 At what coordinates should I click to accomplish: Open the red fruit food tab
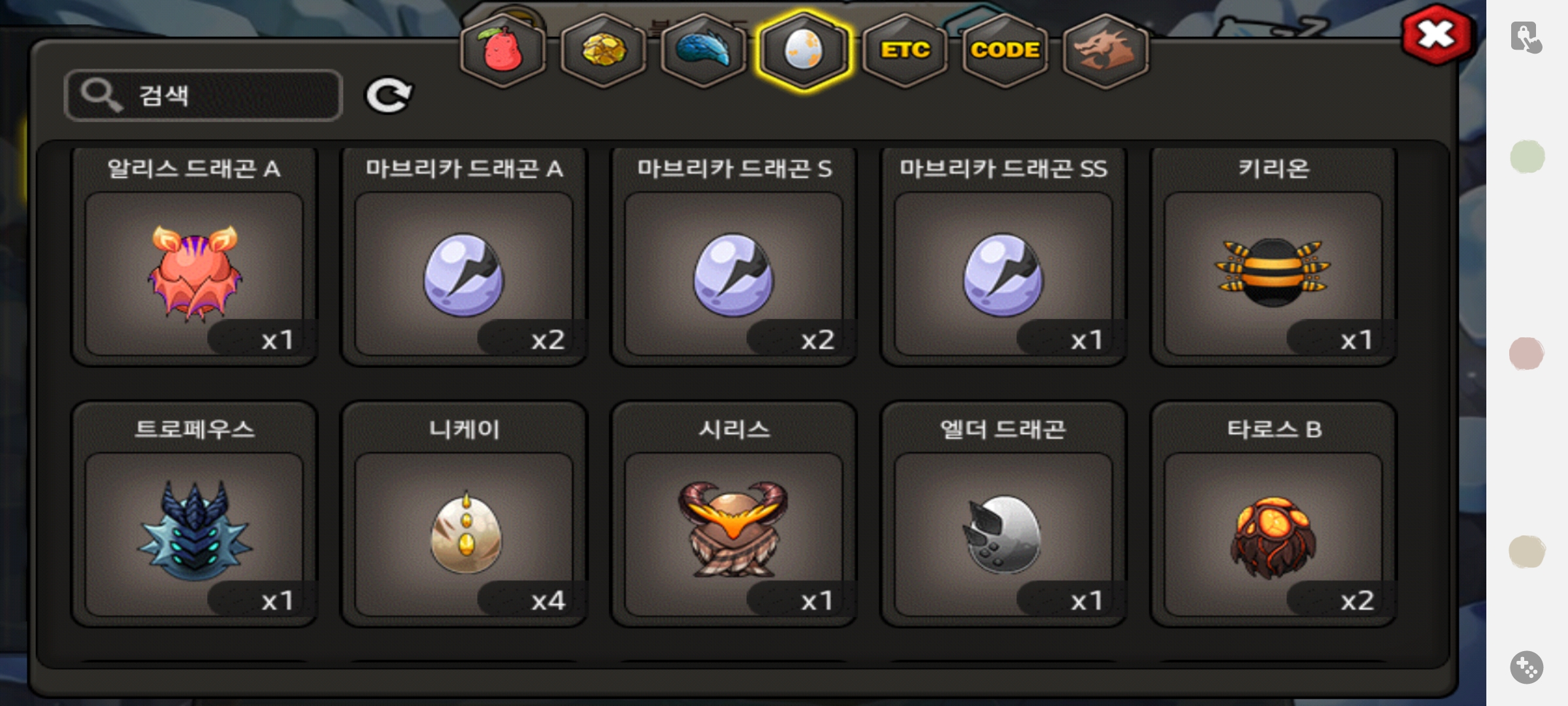coord(503,51)
